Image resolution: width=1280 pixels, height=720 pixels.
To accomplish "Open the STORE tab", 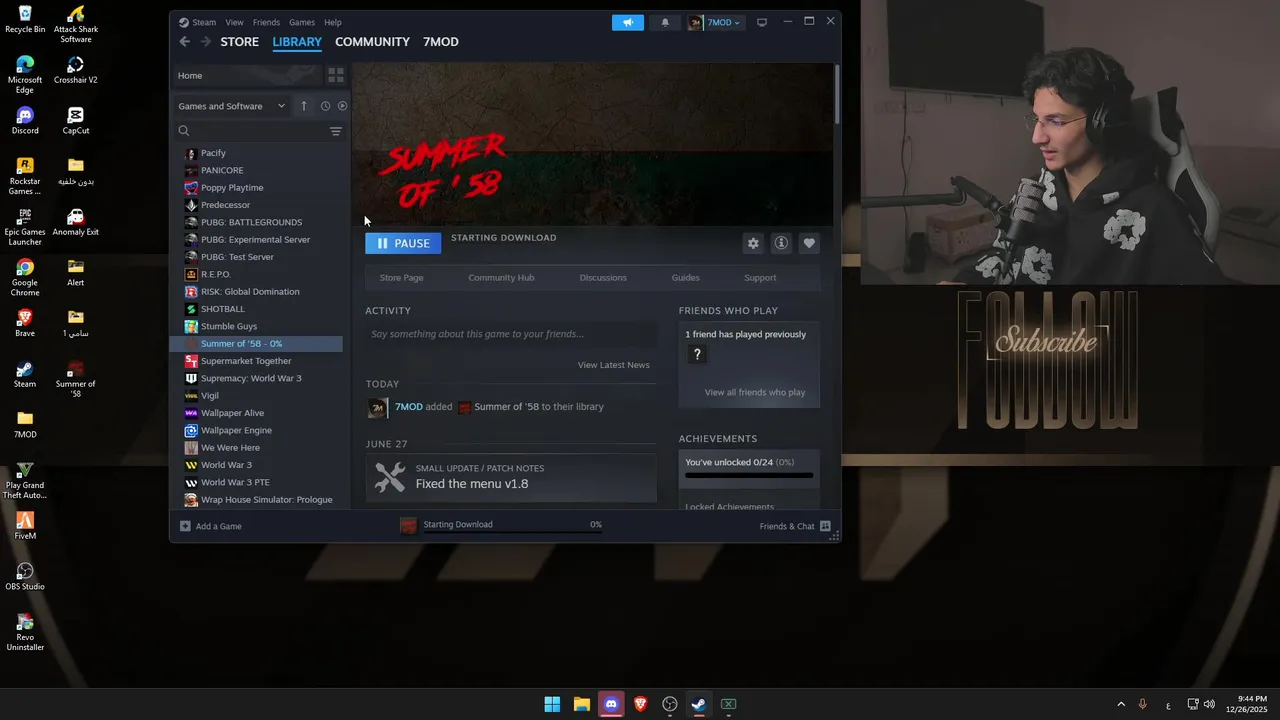I will [x=240, y=41].
